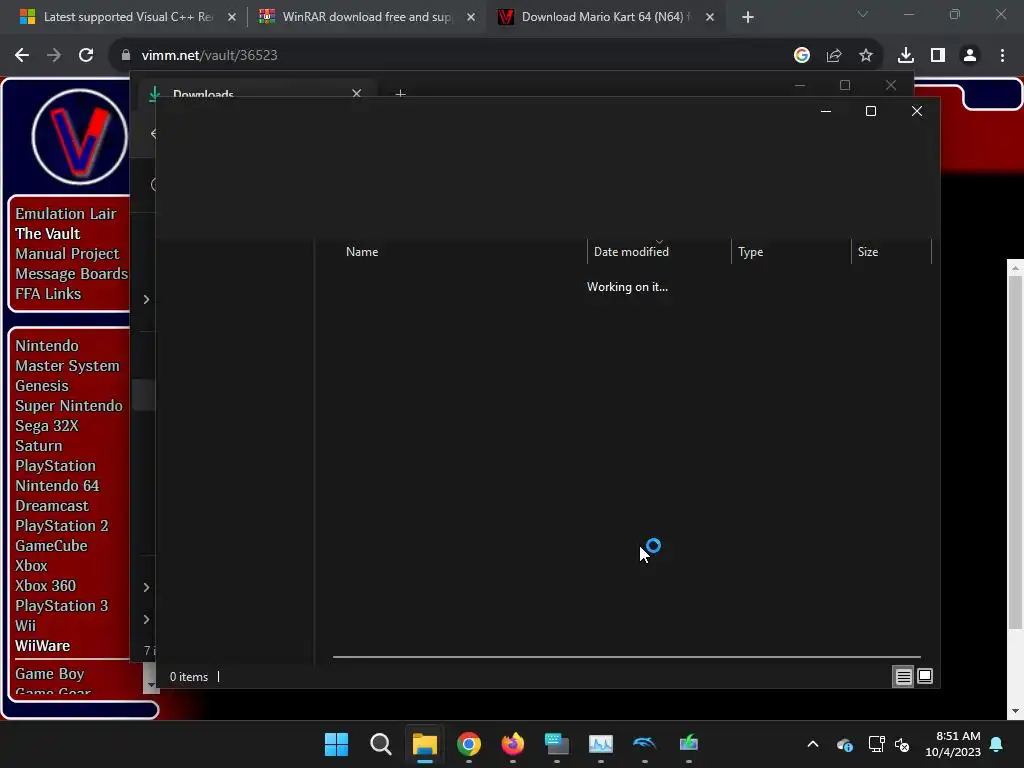This screenshot has width=1024, height=768.
Task: Open Dreamcast link
Action: (x=52, y=506)
